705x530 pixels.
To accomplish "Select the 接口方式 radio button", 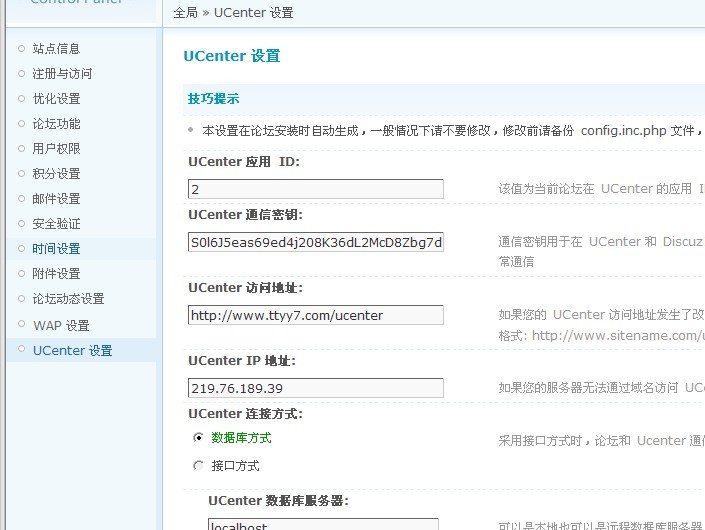I will coord(198,465).
